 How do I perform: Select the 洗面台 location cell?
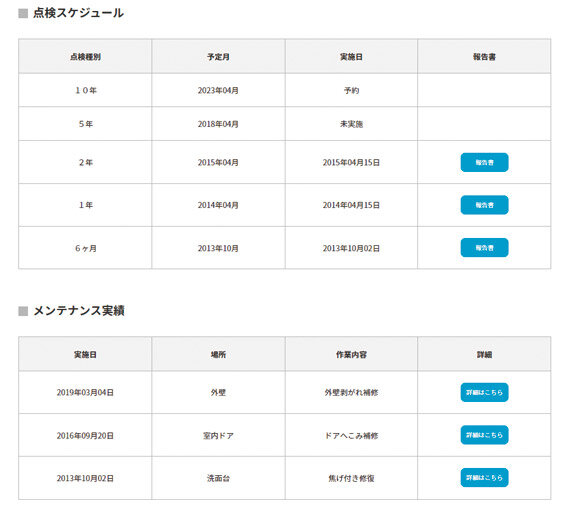pos(218,478)
